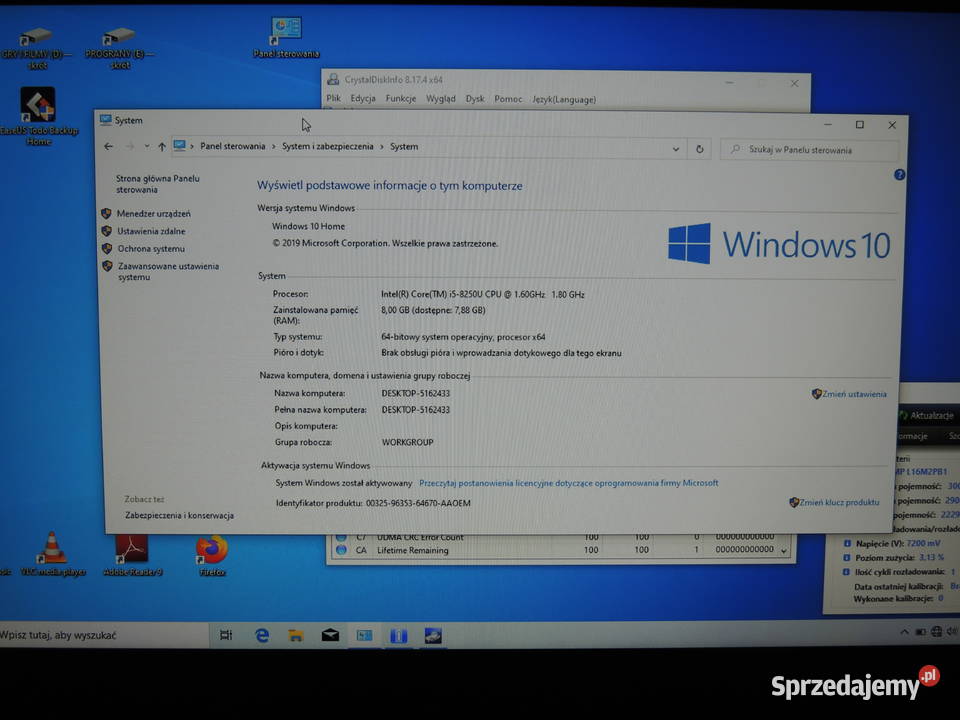
Task: Open the Dysk menu in CrystalDiskInfo
Action: click(x=474, y=98)
